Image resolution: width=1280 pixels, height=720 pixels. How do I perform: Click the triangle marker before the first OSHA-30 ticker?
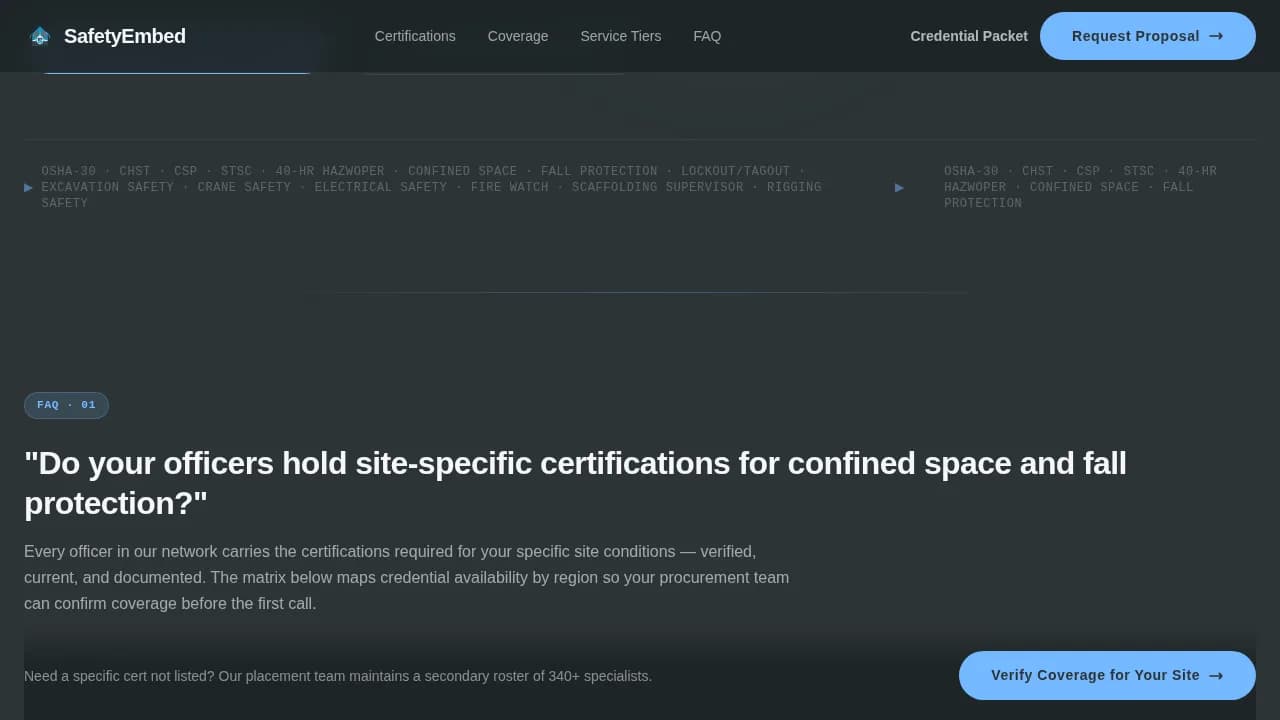pyautogui.click(x=29, y=187)
